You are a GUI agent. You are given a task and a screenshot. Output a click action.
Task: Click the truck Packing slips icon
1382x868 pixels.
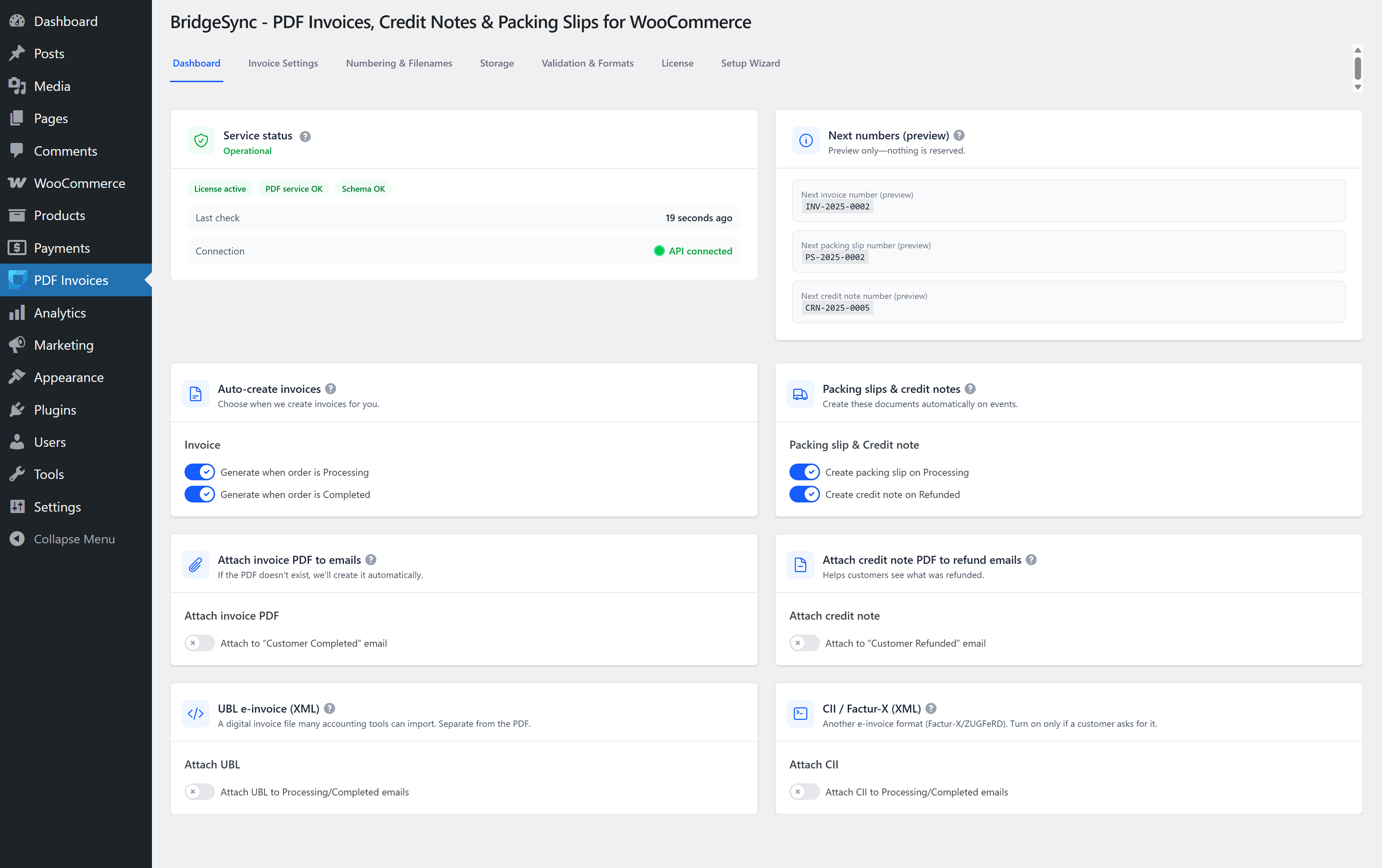tap(800, 394)
